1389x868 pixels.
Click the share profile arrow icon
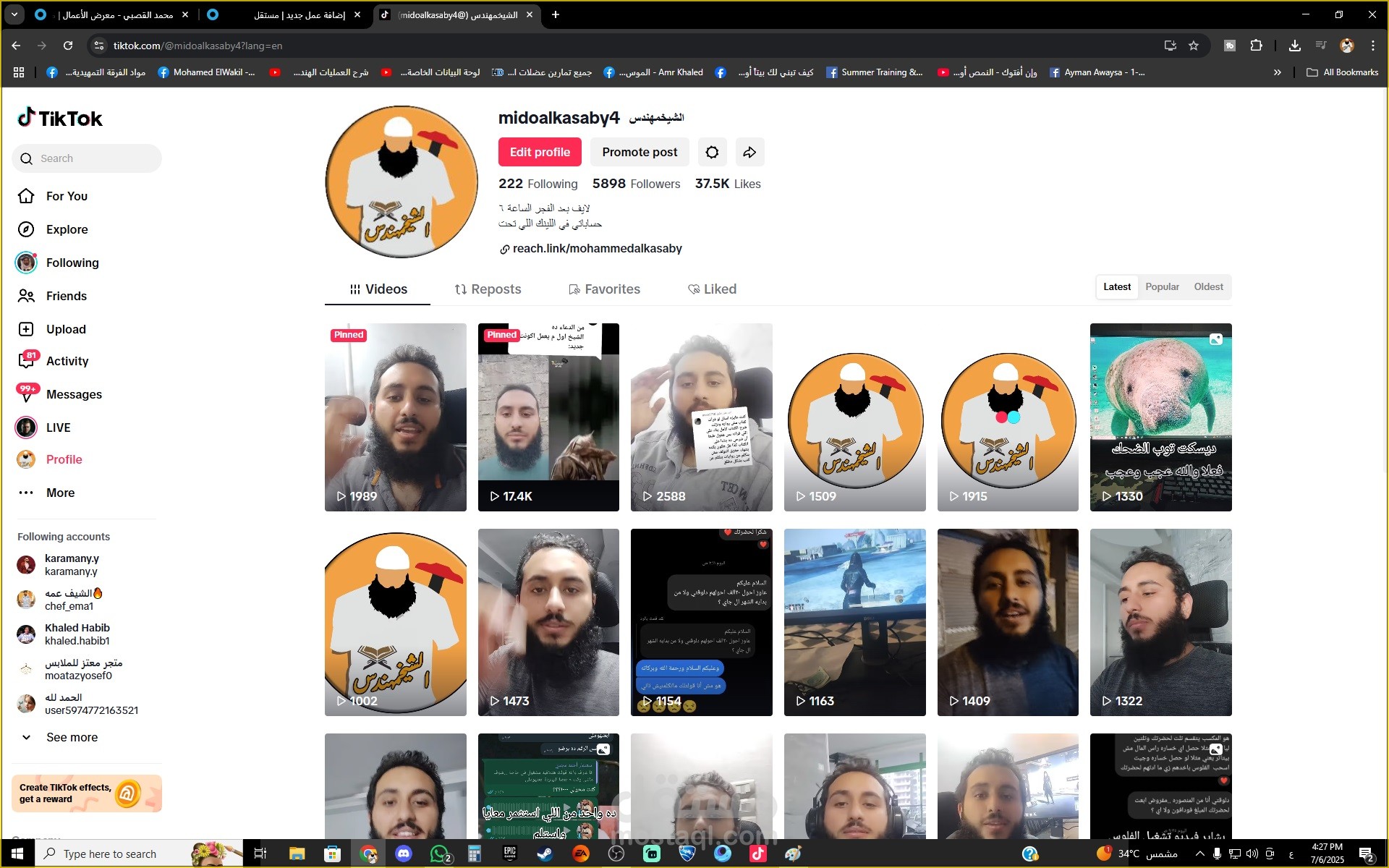(749, 152)
